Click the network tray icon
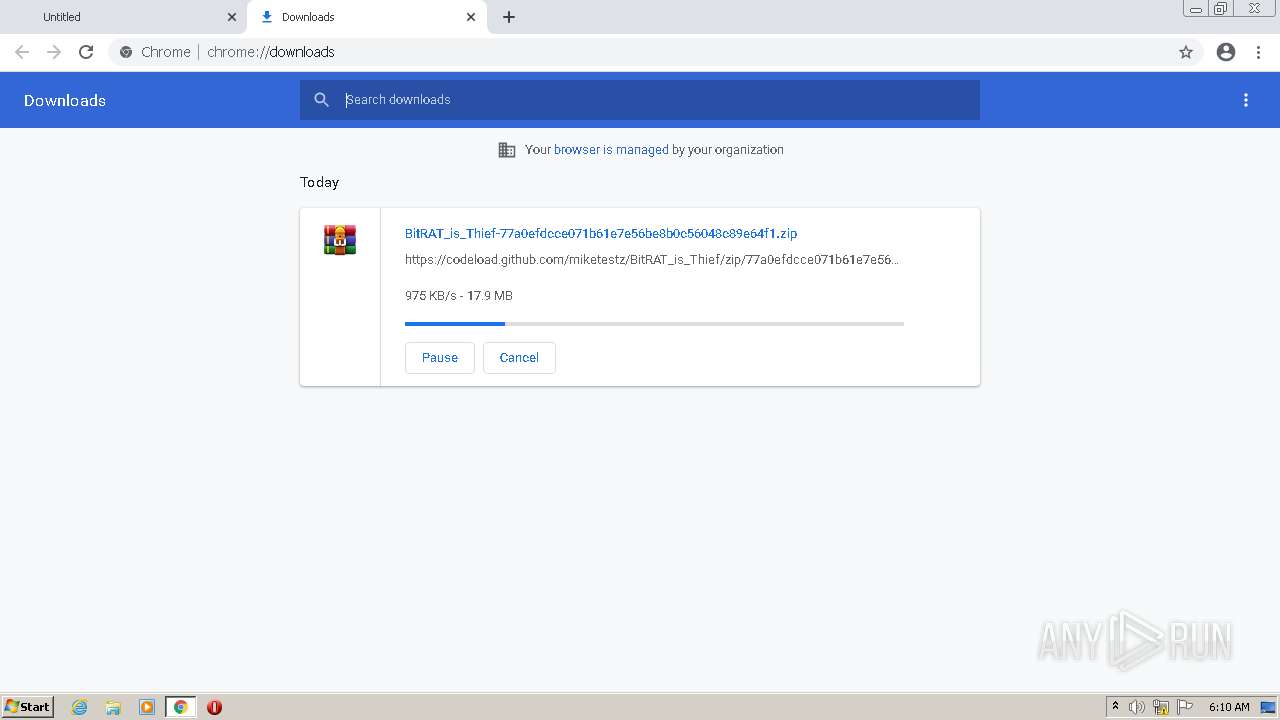The image size is (1280, 720). 1161,707
